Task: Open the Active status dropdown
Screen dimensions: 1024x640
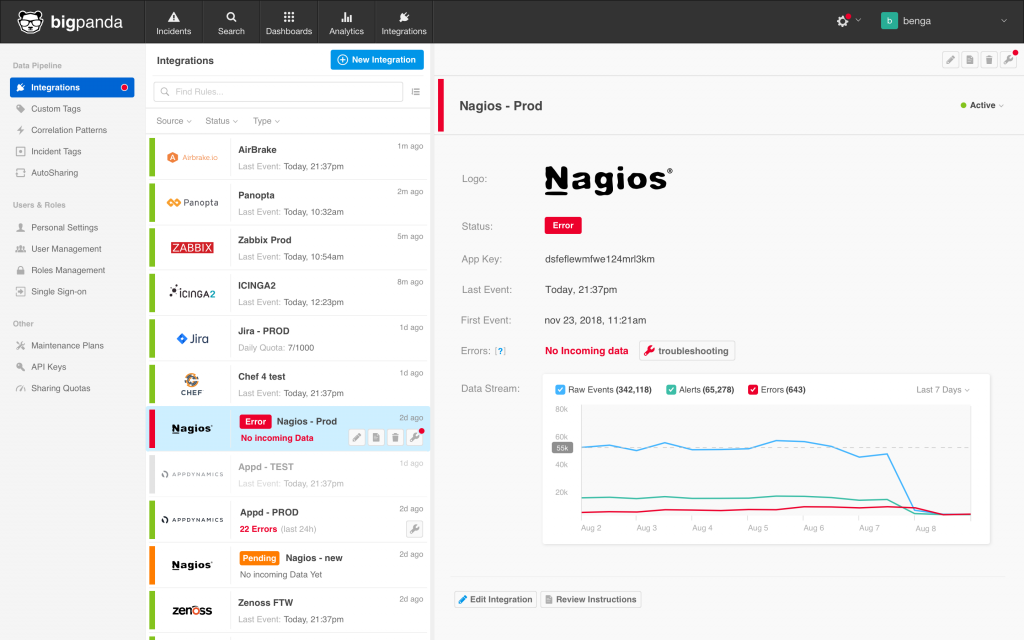Action: point(982,105)
